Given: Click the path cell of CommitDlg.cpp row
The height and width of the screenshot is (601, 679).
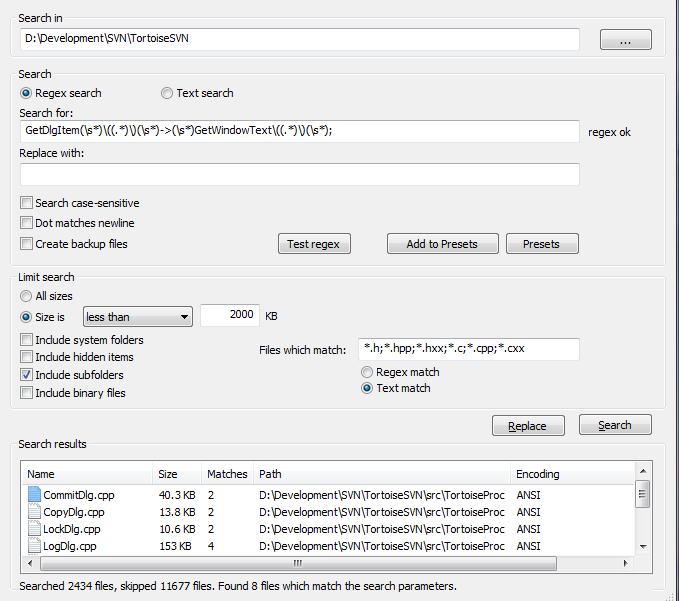Looking at the screenshot, I should pyautogui.click(x=382, y=495).
